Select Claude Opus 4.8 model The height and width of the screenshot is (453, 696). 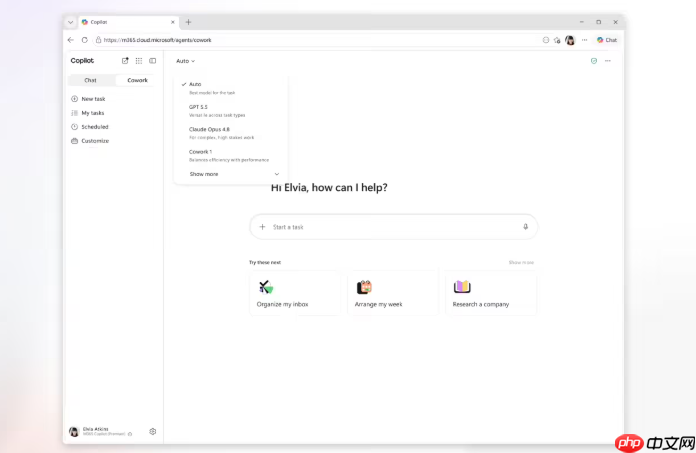[231, 133]
